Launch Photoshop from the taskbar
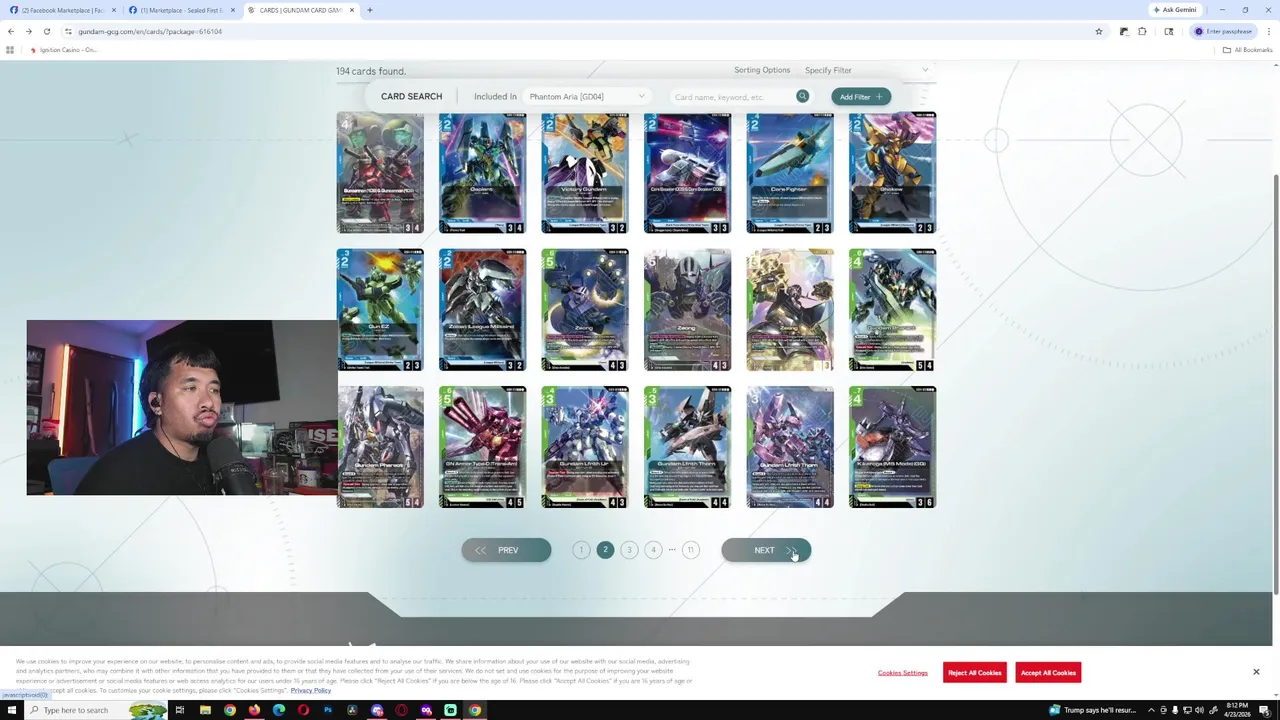The height and width of the screenshot is (720, 1280). pyautogui.click(x=328, y=710)
